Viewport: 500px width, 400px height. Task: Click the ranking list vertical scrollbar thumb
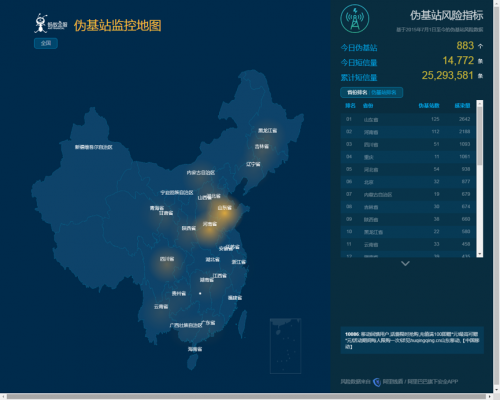480,136
